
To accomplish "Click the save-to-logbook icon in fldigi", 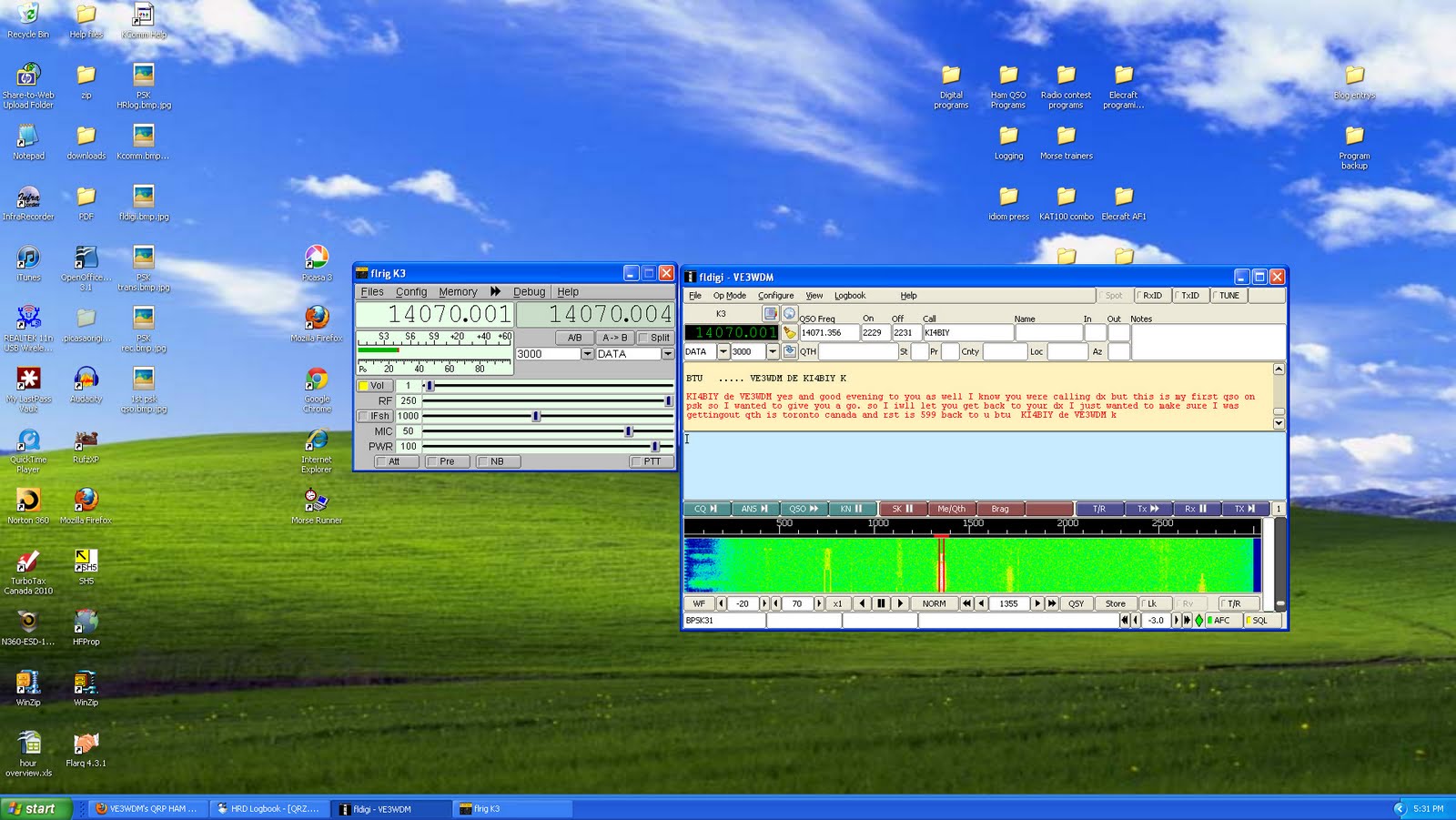I will 788,353.
